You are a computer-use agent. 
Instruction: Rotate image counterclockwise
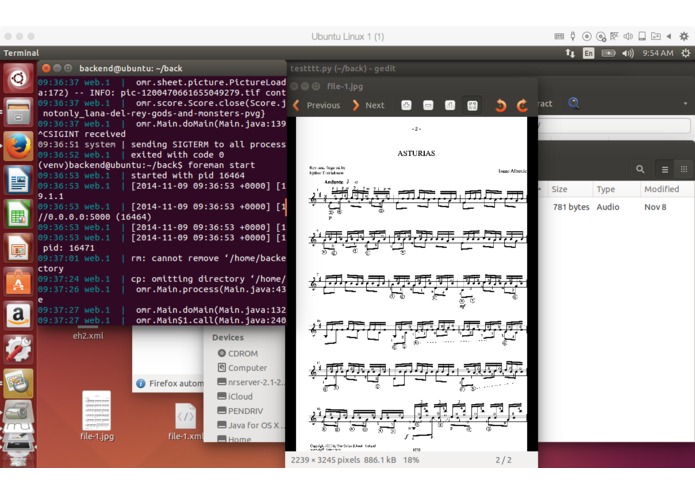500,105
